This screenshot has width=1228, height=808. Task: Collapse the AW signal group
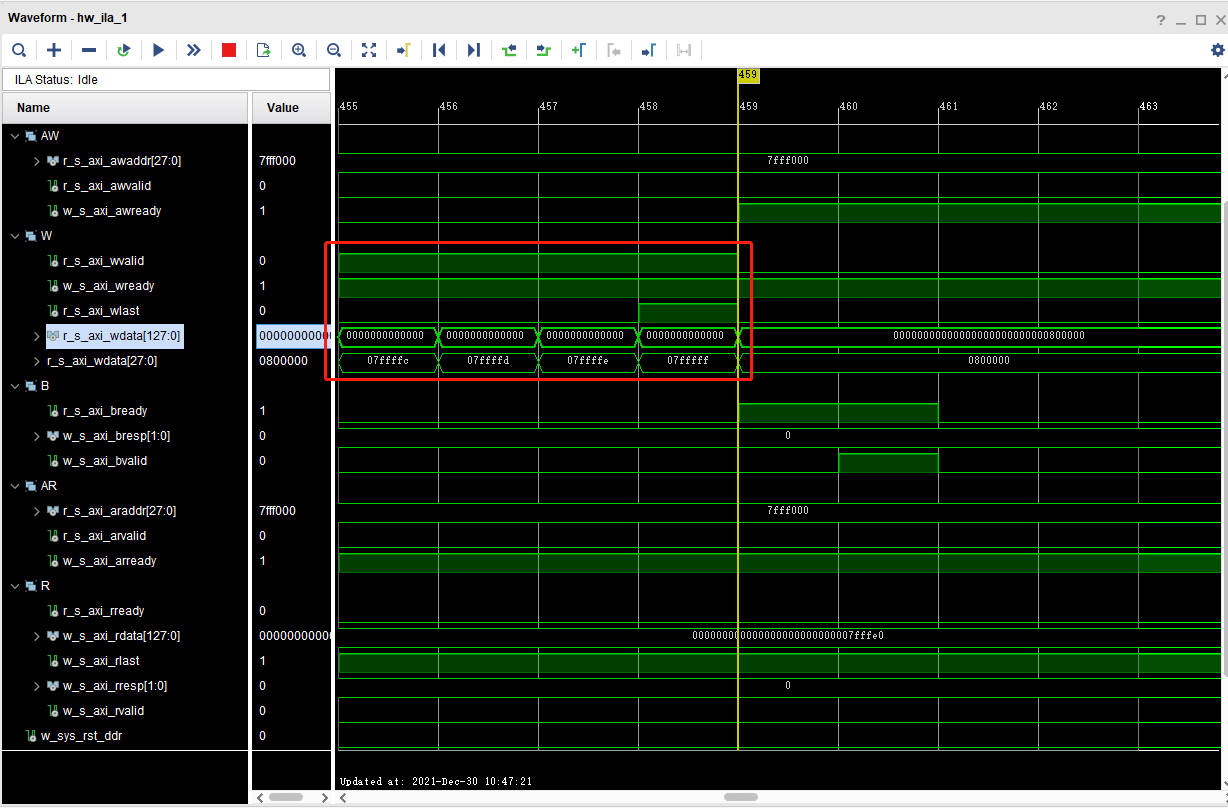pyautogui.click(x=14, y=135)
